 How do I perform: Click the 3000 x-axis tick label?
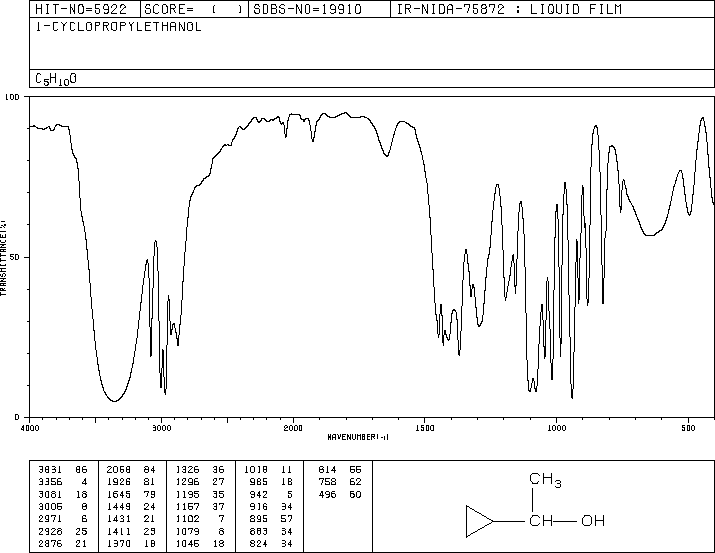click(x=162, y=428)
